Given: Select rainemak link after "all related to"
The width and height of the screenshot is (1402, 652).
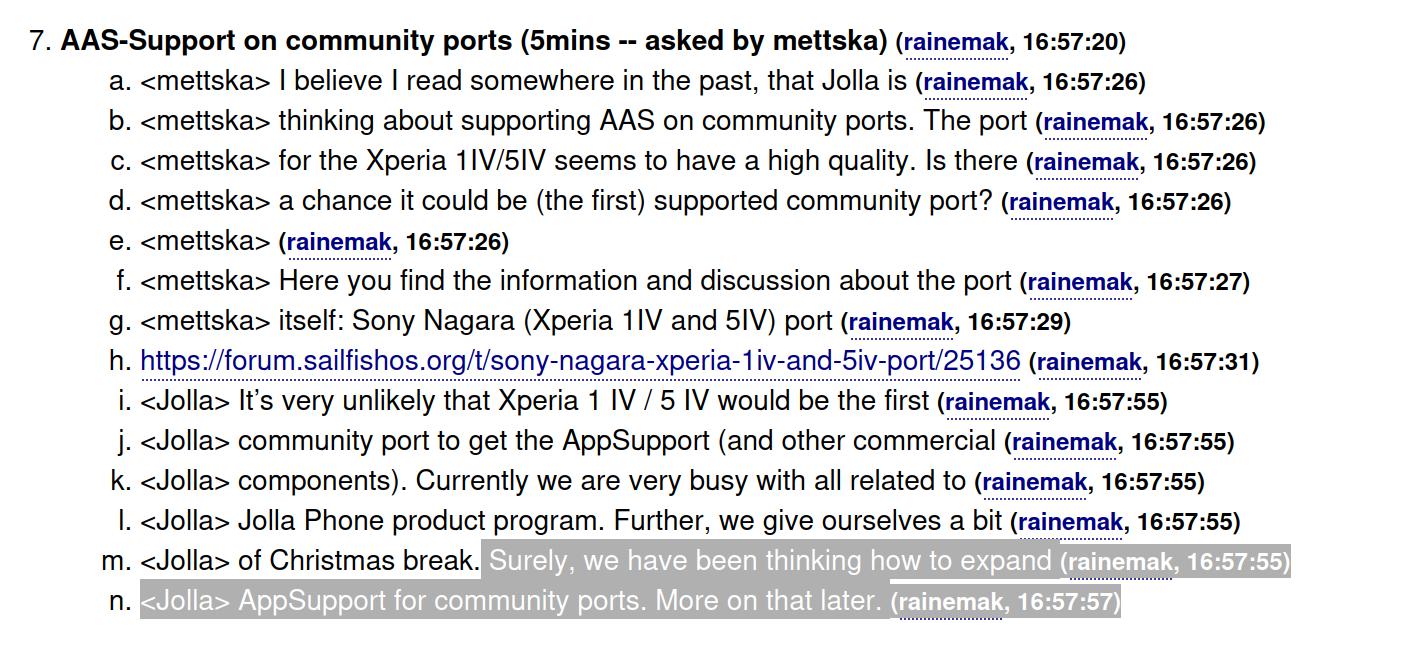Looking at the screenshot, I should (1034, 482).
